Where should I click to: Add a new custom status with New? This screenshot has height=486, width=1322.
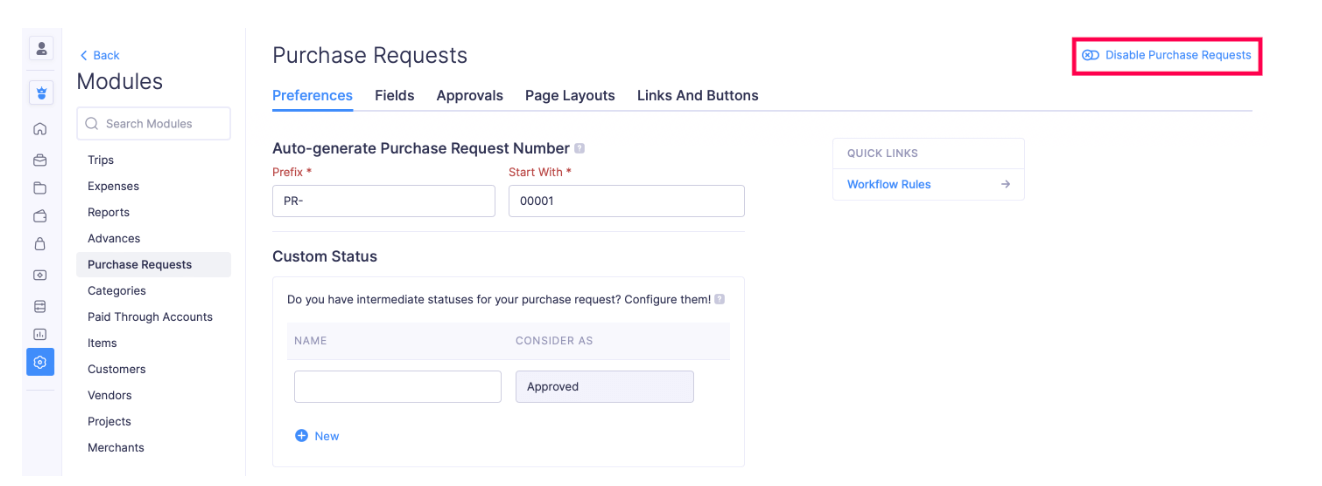(327, 436)
